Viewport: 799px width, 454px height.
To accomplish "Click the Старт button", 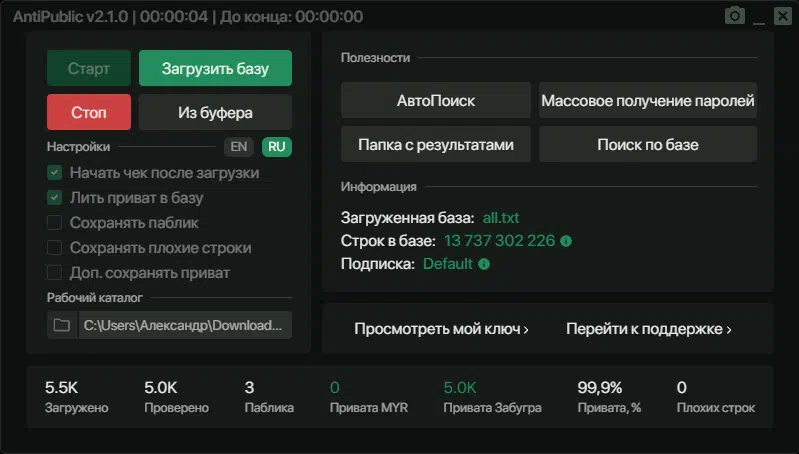I will 89,68.
